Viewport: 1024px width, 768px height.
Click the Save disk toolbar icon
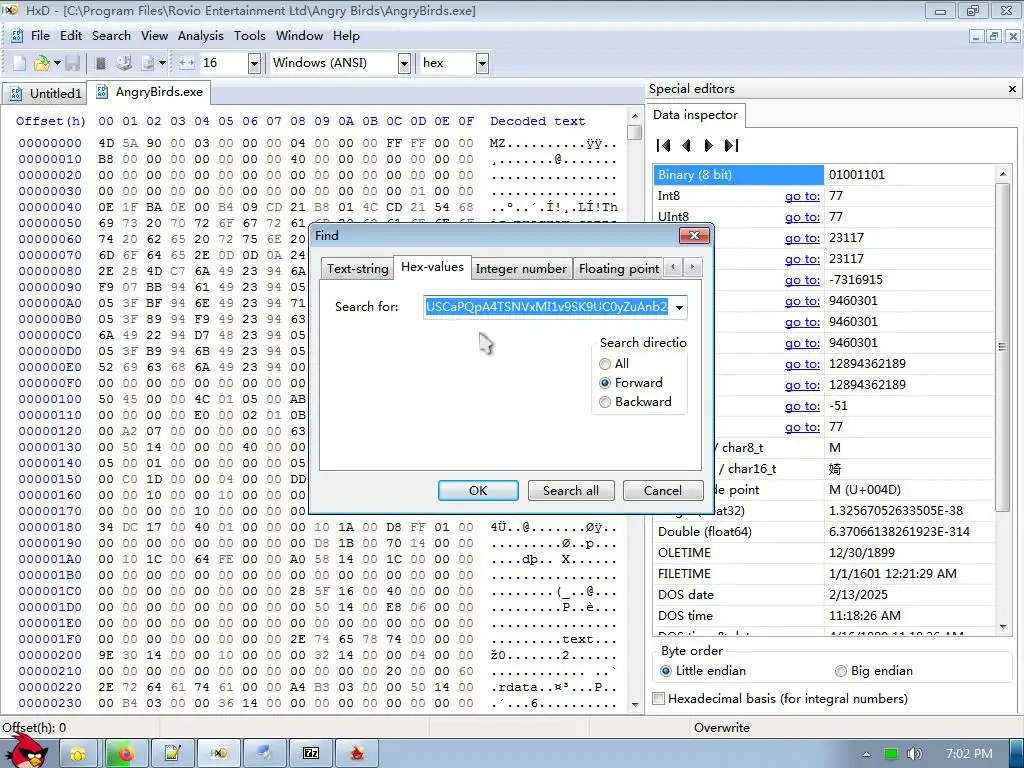pyautogui.click(x=72, y=63)
